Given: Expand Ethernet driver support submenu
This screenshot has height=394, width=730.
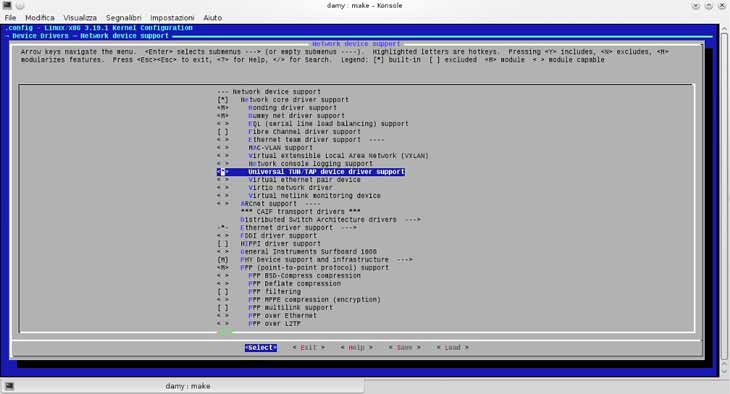Looking at the screenshot, I should pos(298,228).
